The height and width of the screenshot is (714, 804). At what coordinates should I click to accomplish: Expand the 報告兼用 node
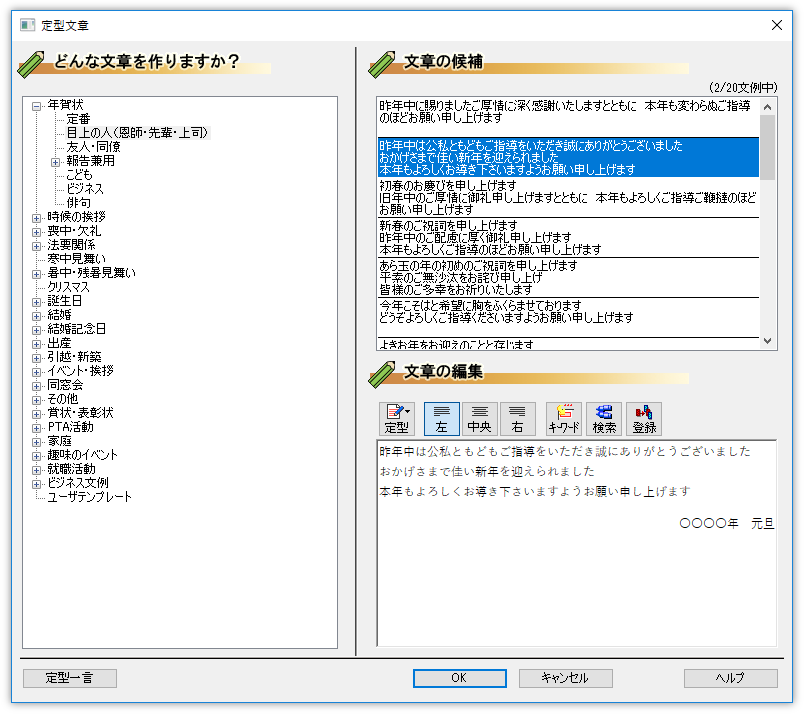(55, 162)
